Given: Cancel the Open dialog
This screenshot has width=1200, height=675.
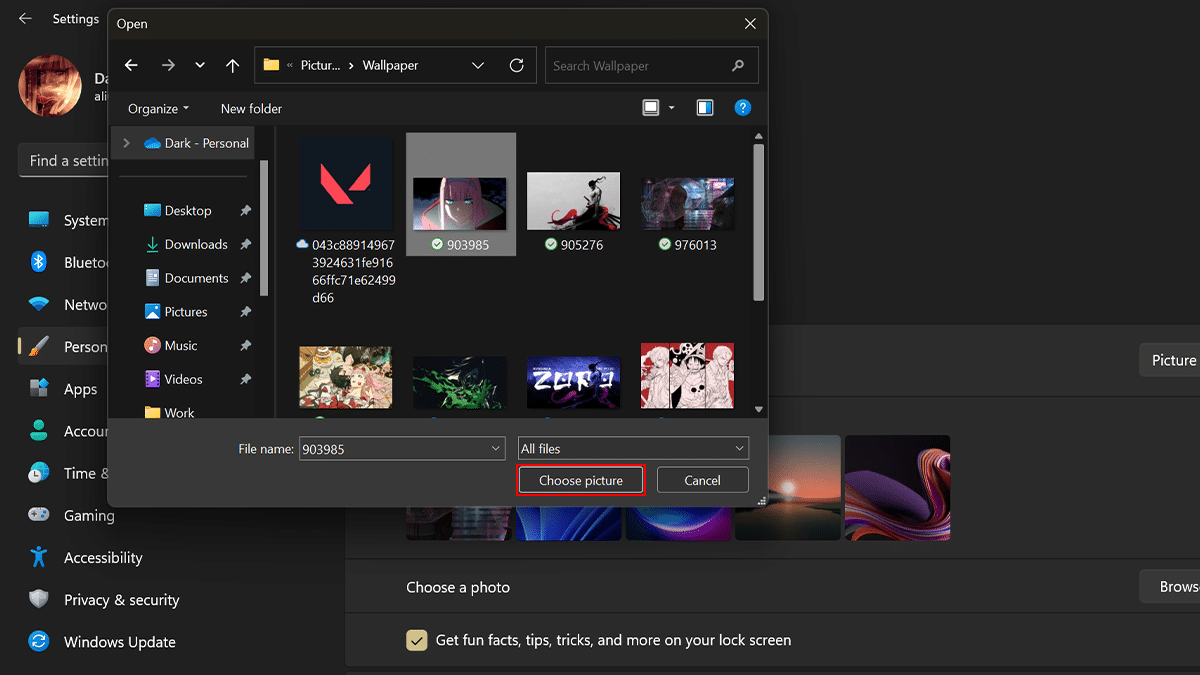Looking at the screenshot, I should [702, 480].
